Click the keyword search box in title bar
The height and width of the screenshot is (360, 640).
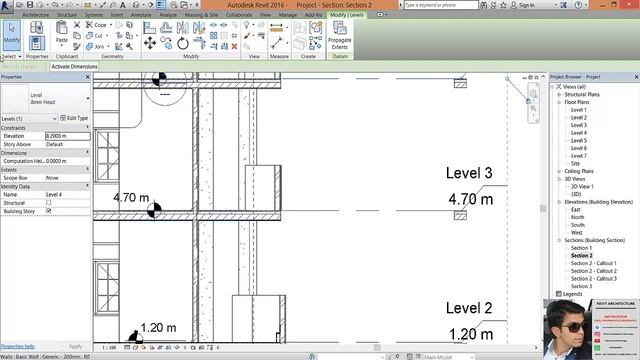(441, 5)
